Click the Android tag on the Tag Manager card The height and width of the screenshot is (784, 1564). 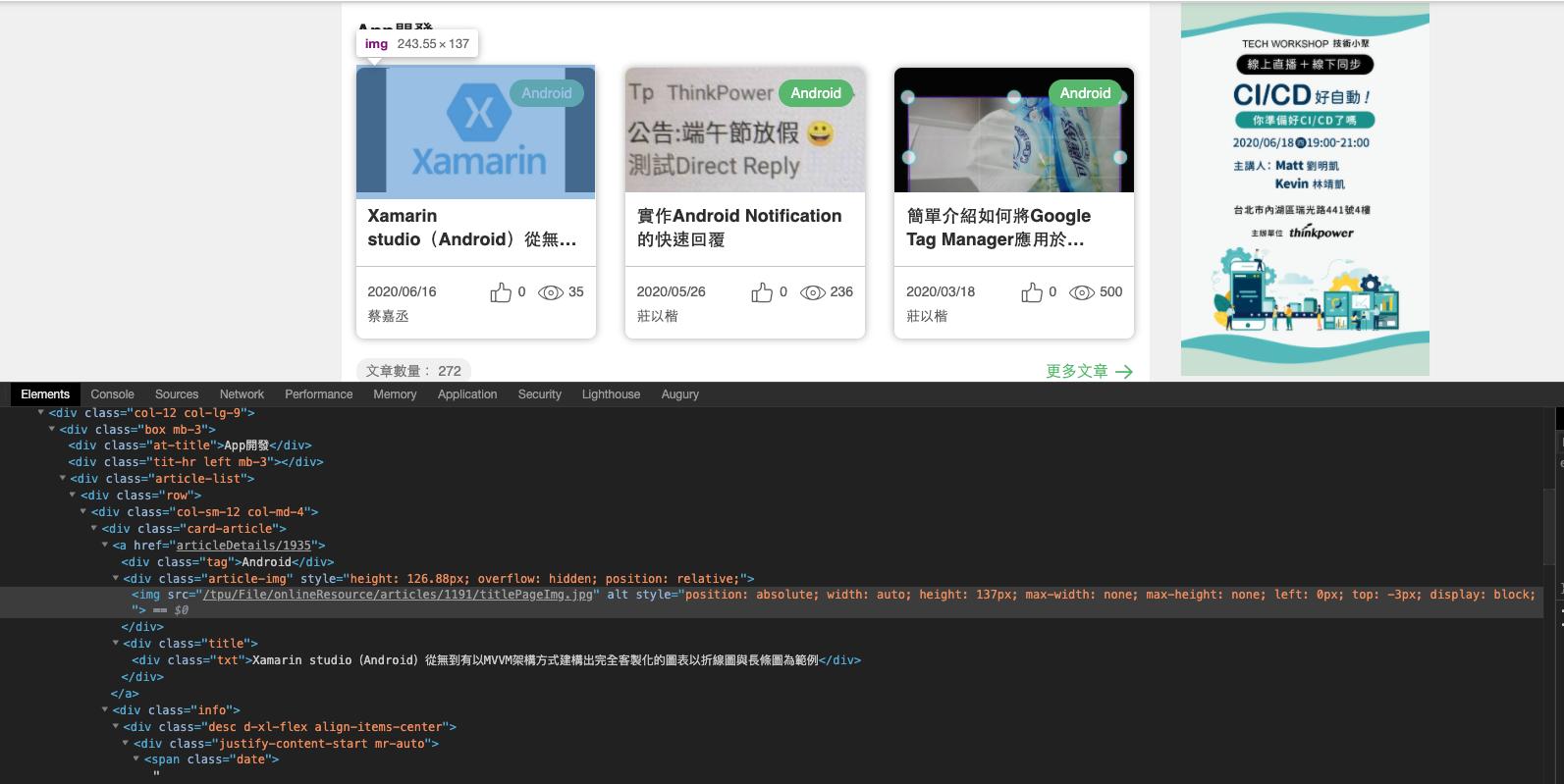[1085, 93]
